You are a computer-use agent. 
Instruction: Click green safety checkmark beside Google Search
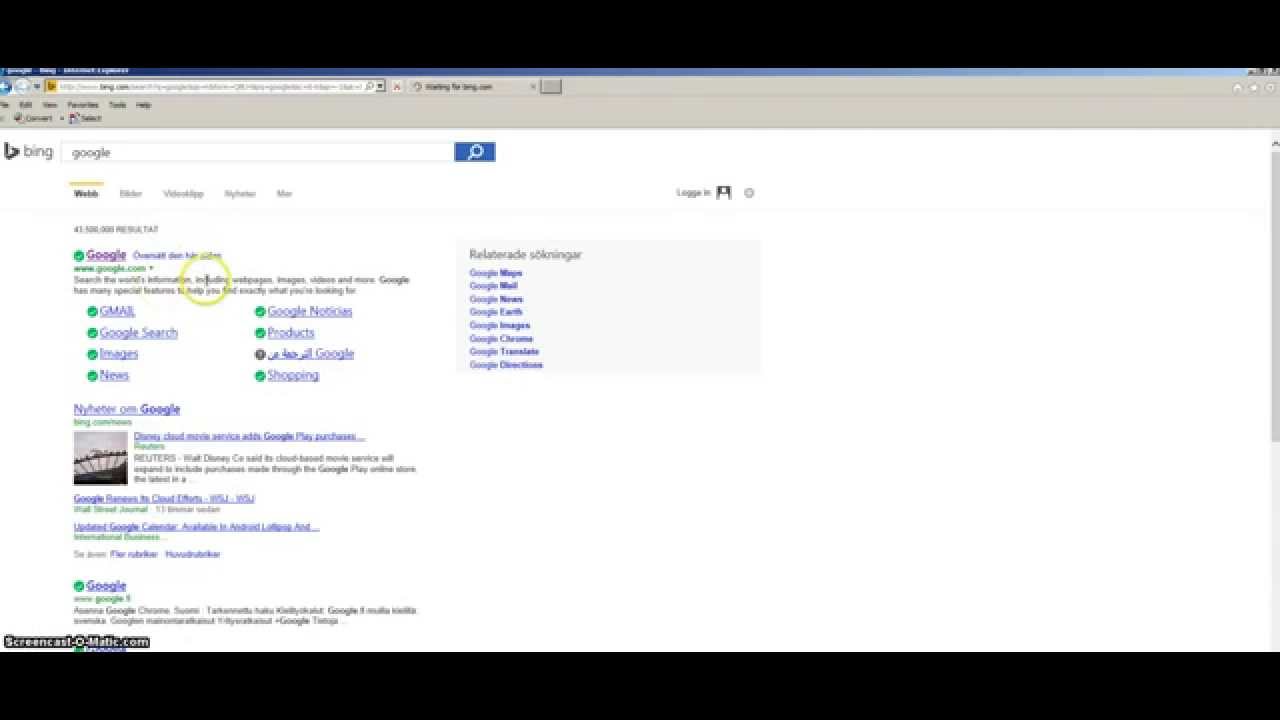92,333
